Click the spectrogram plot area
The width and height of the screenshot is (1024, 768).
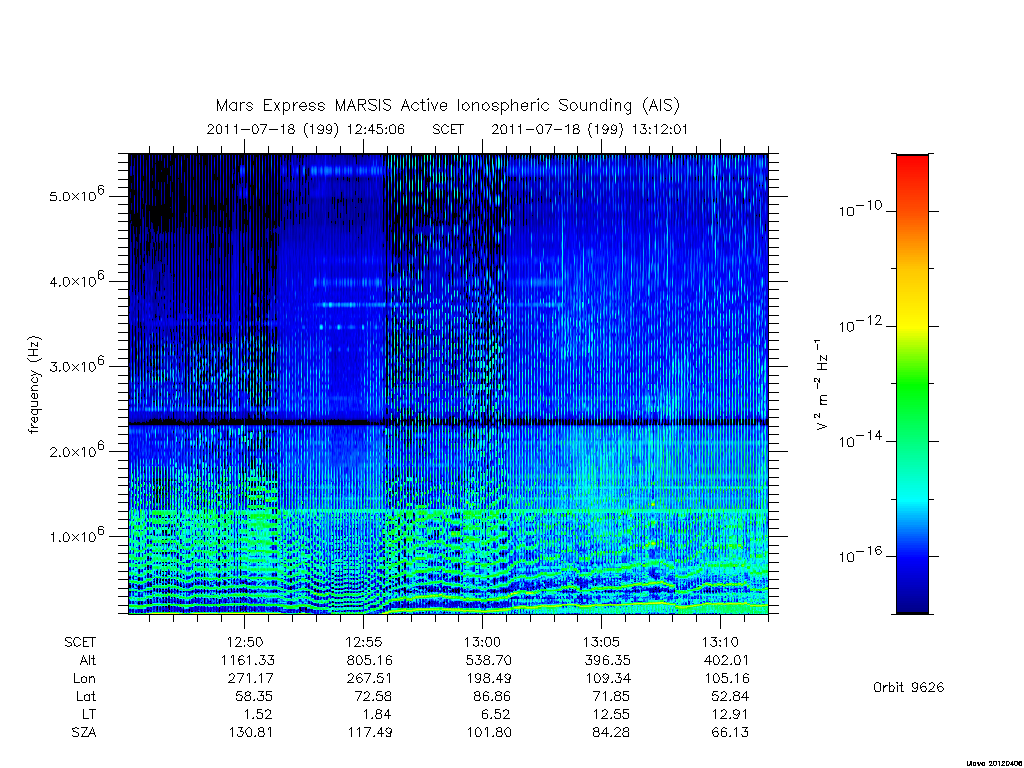[x=448, y=384]
